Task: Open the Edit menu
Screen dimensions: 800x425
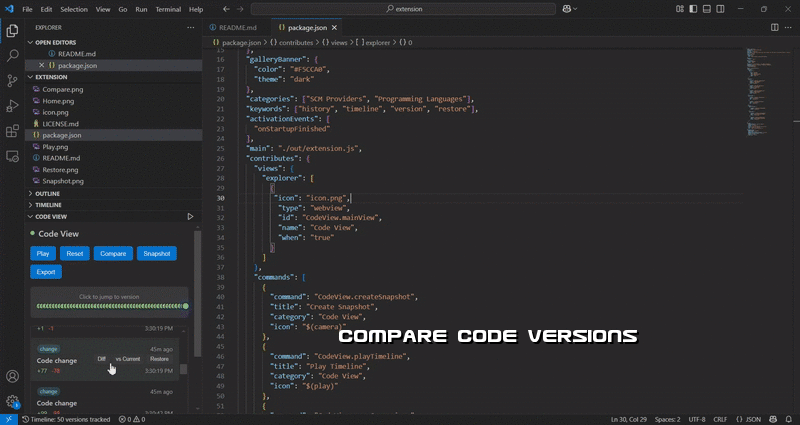Action: (46, 9)
